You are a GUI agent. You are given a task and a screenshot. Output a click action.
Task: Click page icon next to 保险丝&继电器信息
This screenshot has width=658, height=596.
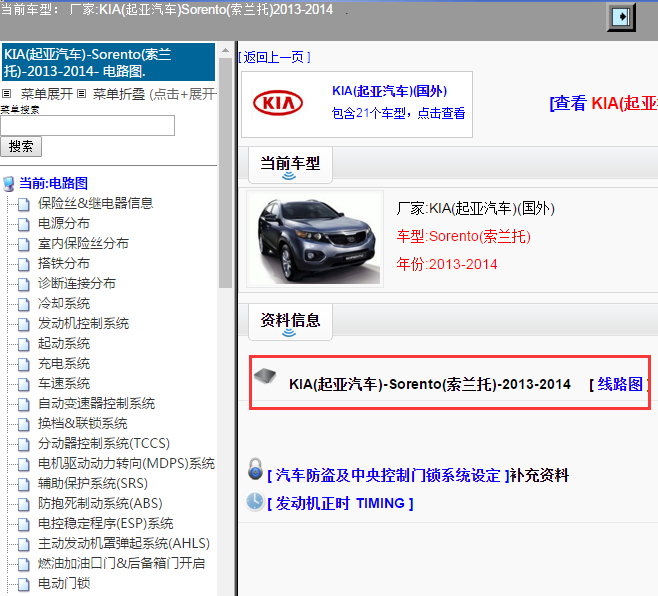(x=24, y=204)
